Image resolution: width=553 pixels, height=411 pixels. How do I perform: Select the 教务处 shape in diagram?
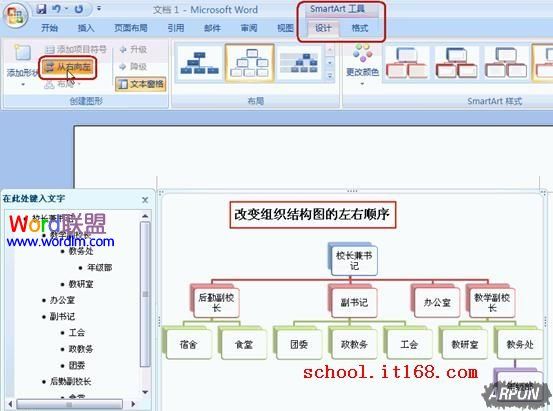[519, 344]
